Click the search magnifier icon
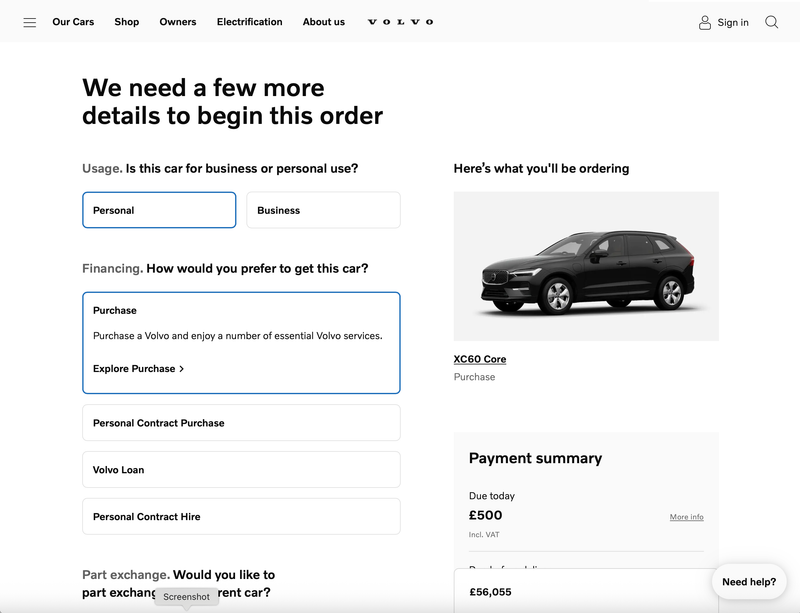800x613 pixels. [x=771, y=21]
